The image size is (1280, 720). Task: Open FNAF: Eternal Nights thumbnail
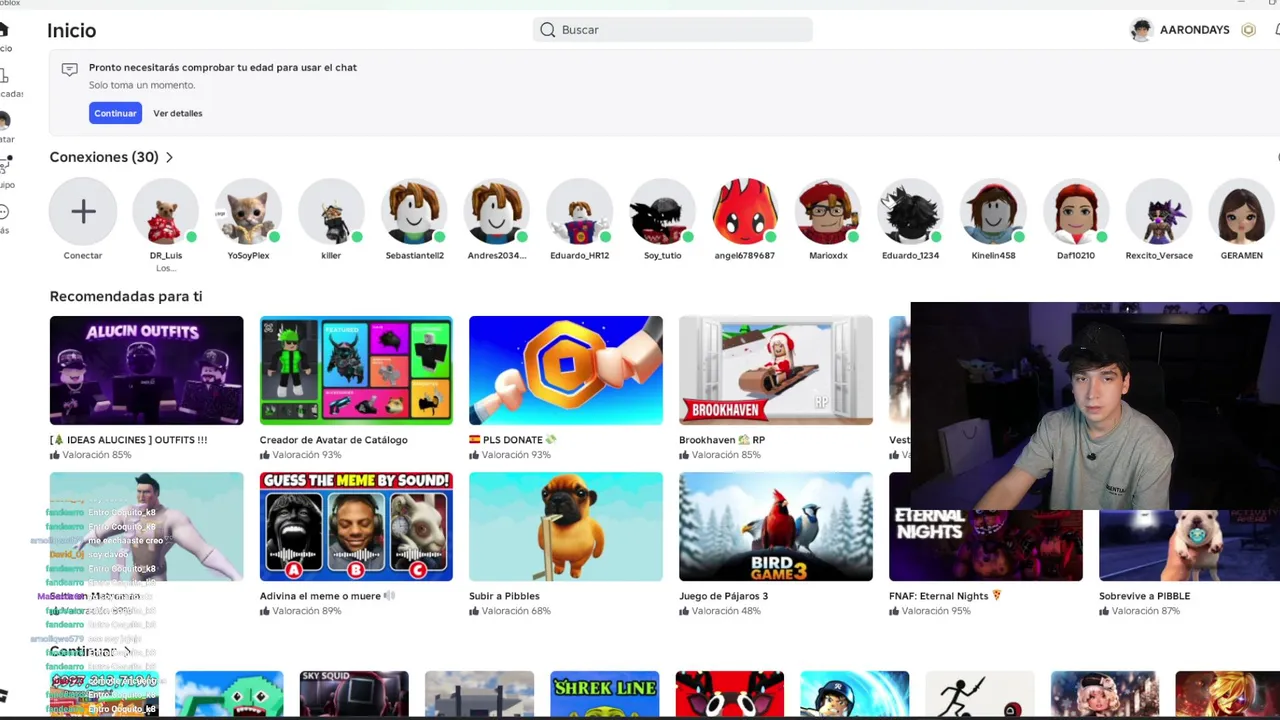[x=986, y=540]
